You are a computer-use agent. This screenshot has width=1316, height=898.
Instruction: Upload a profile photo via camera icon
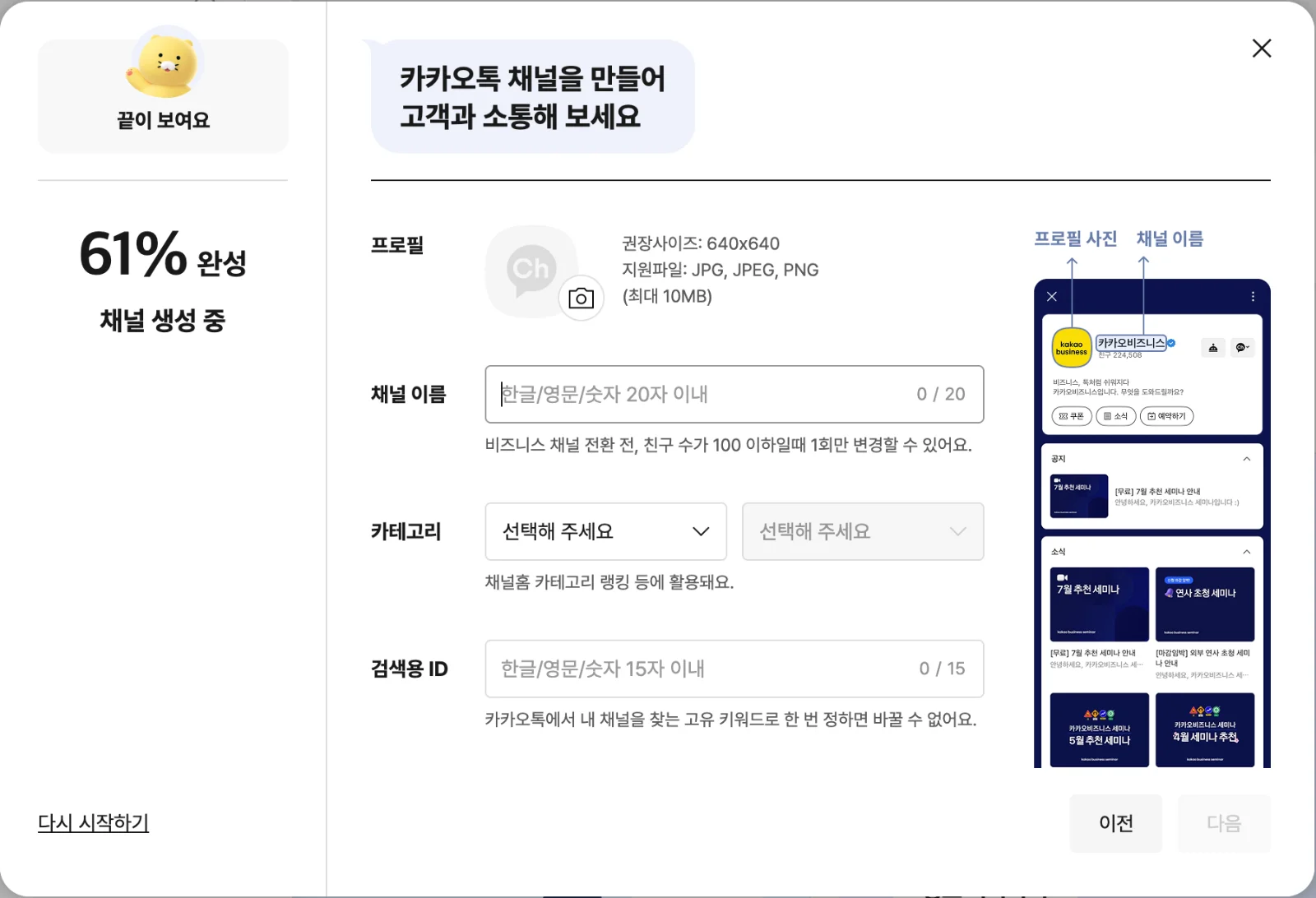click(x=582, y=298)
